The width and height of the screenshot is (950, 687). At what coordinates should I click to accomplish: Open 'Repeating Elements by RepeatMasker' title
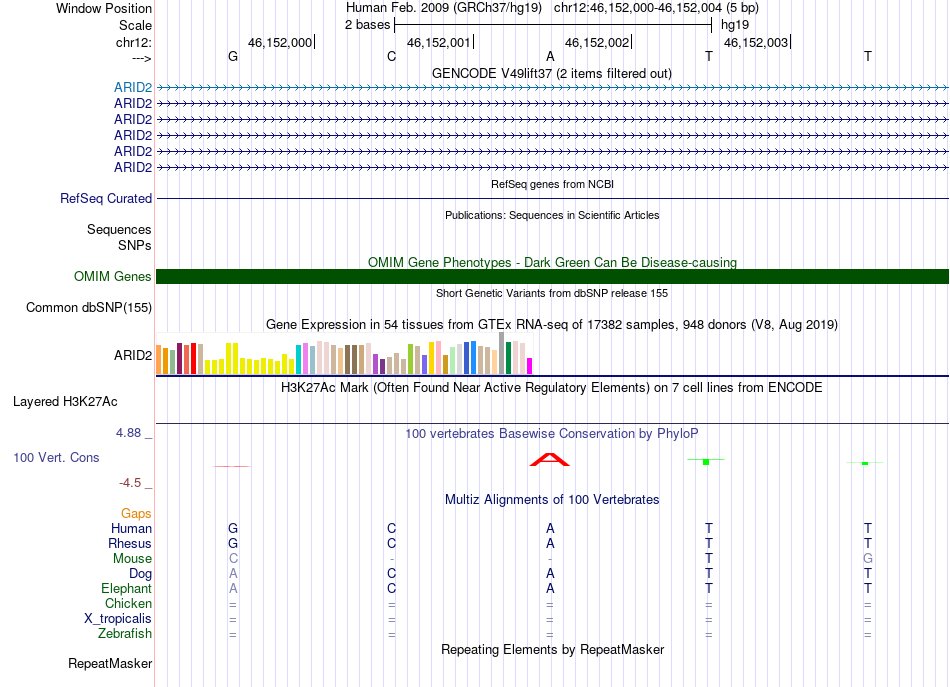tap(553, 649)
